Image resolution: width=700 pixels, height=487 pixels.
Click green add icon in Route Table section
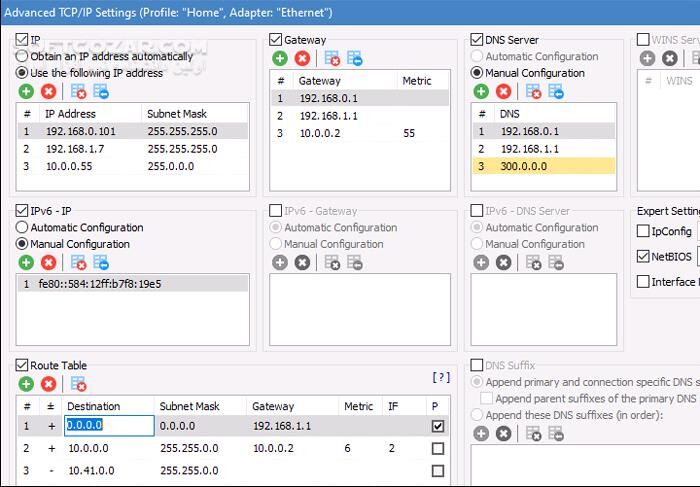[26, 384]
